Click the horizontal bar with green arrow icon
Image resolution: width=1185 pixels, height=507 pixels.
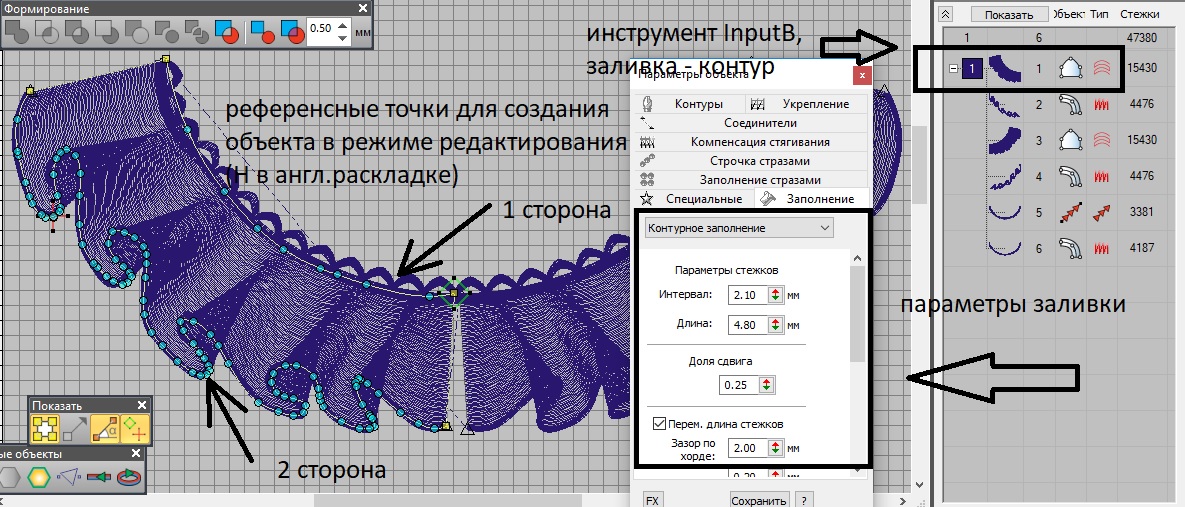click(98, 477)
